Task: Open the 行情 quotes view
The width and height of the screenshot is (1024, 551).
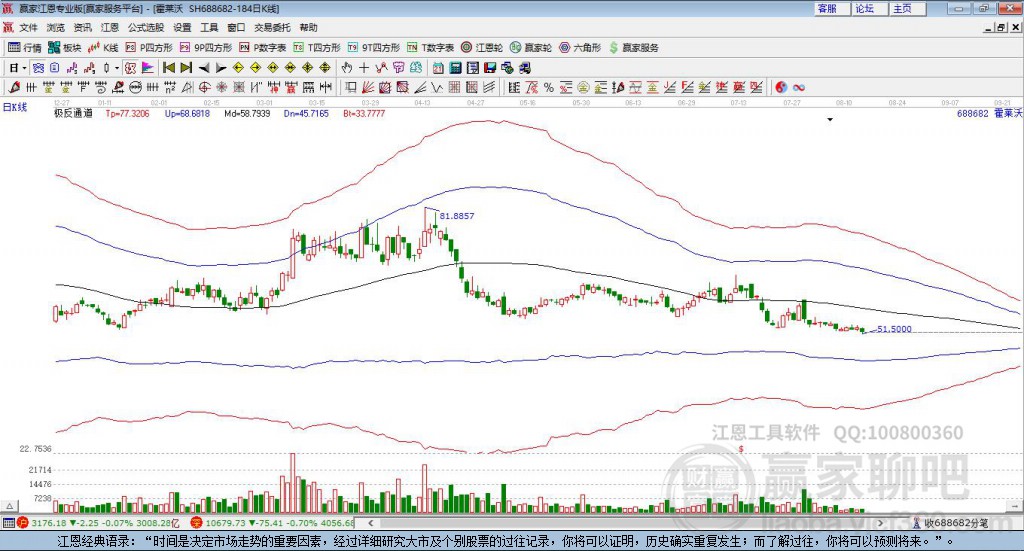Action: [x=24, y=48]
